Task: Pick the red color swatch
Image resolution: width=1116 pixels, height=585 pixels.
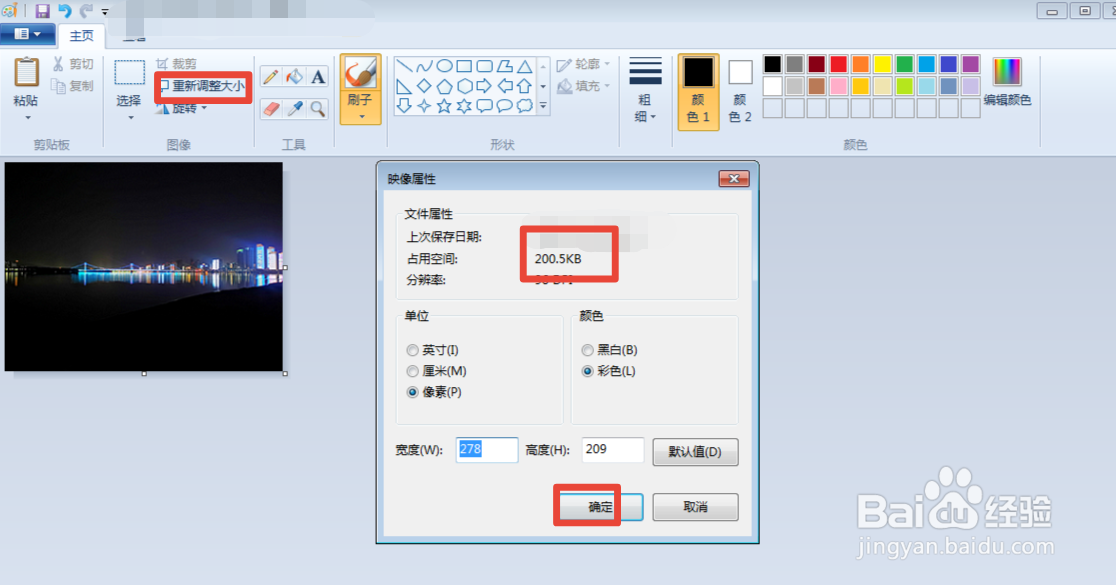Action: tap(838, 62)
